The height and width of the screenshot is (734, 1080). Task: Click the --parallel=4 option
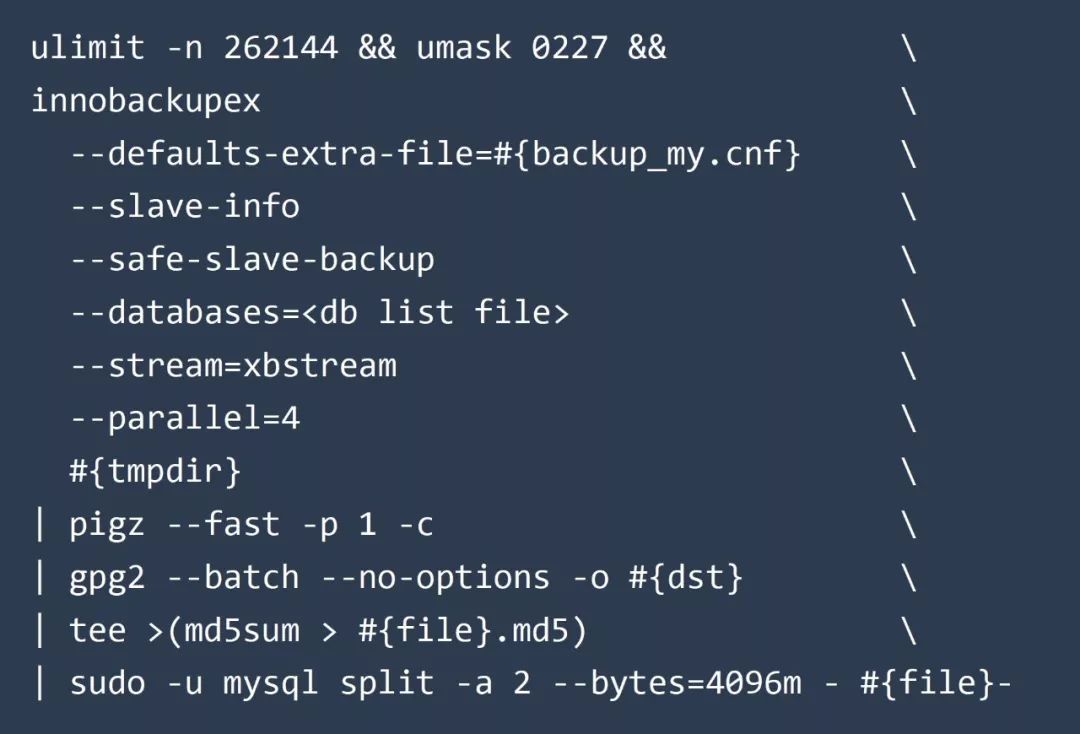click(x=185, y=419)
